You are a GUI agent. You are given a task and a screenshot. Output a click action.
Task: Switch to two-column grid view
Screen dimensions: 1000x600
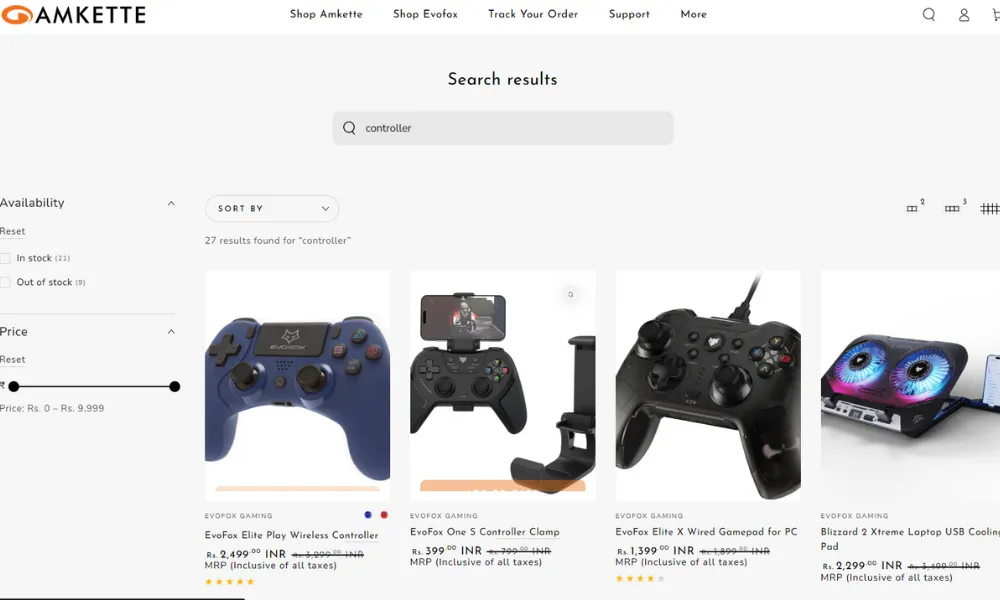(x=915, y=207)
